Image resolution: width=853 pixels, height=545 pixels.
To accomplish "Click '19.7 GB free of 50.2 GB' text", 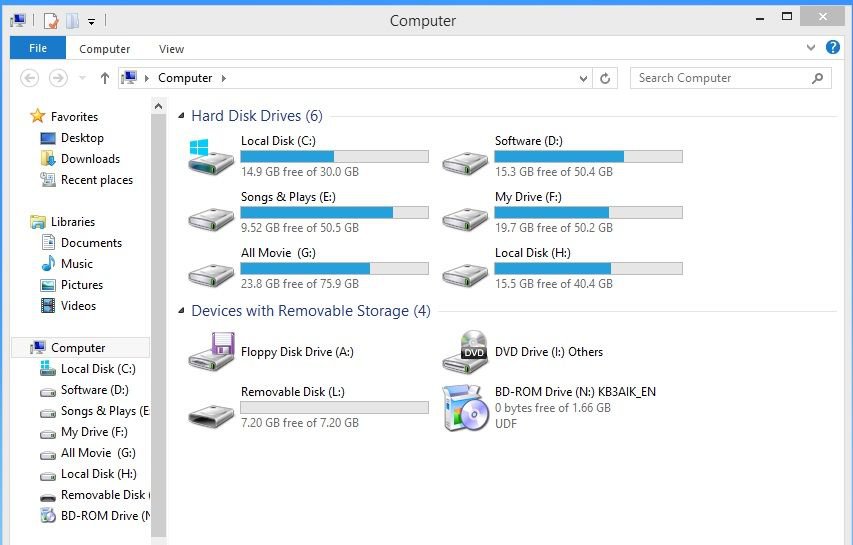I will (554, 228).
